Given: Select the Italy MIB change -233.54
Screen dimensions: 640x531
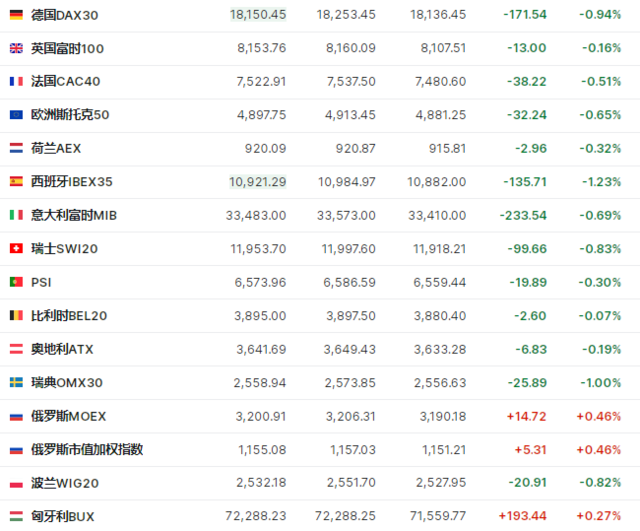Looking at the screenshot, I should pos(523,216).
